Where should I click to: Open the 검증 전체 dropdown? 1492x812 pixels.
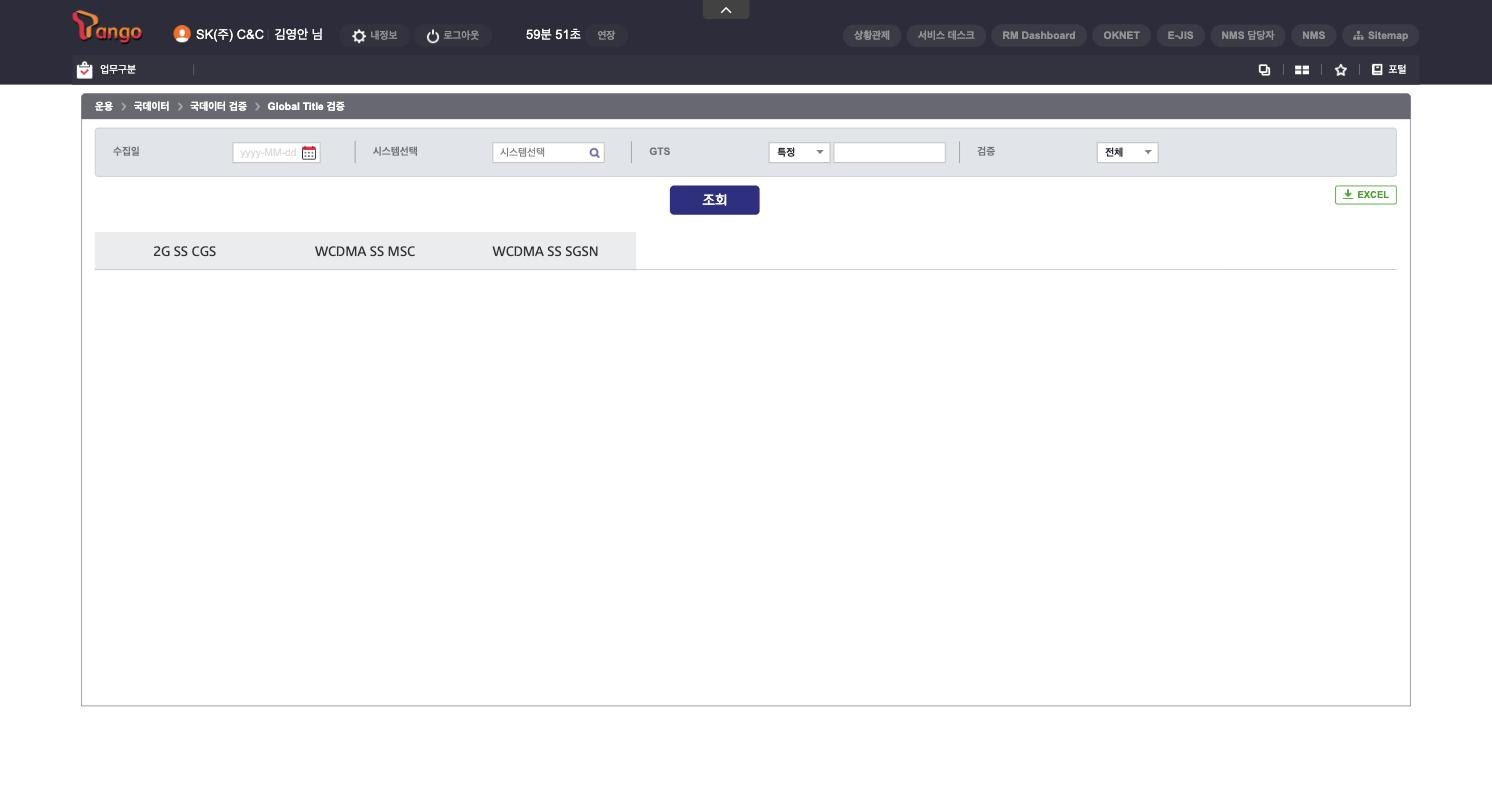1127,152
